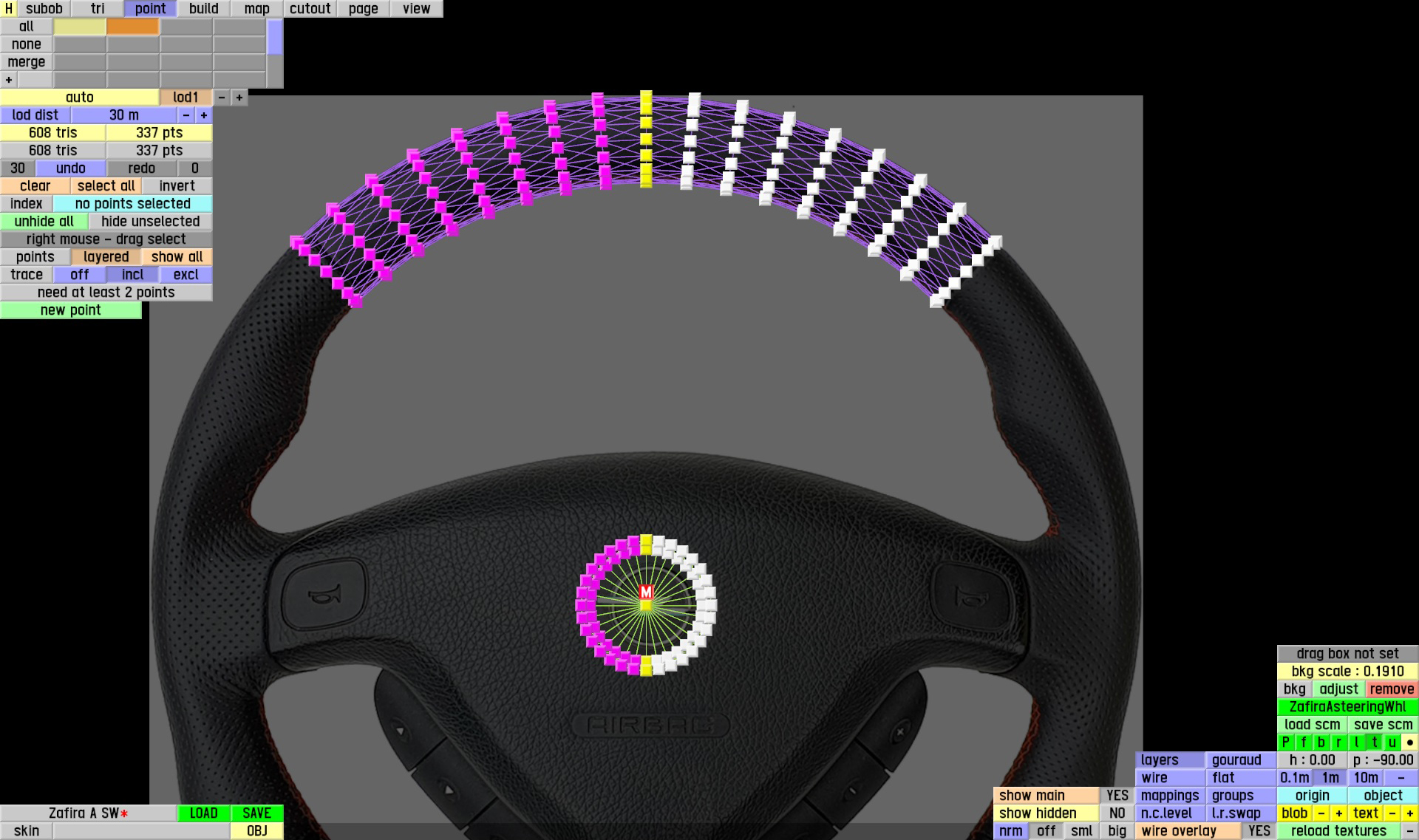Image resolution: width=1419 pixels, height=840 pixels.
Task: Click the black dot view button
Action: pos(1409,742)
